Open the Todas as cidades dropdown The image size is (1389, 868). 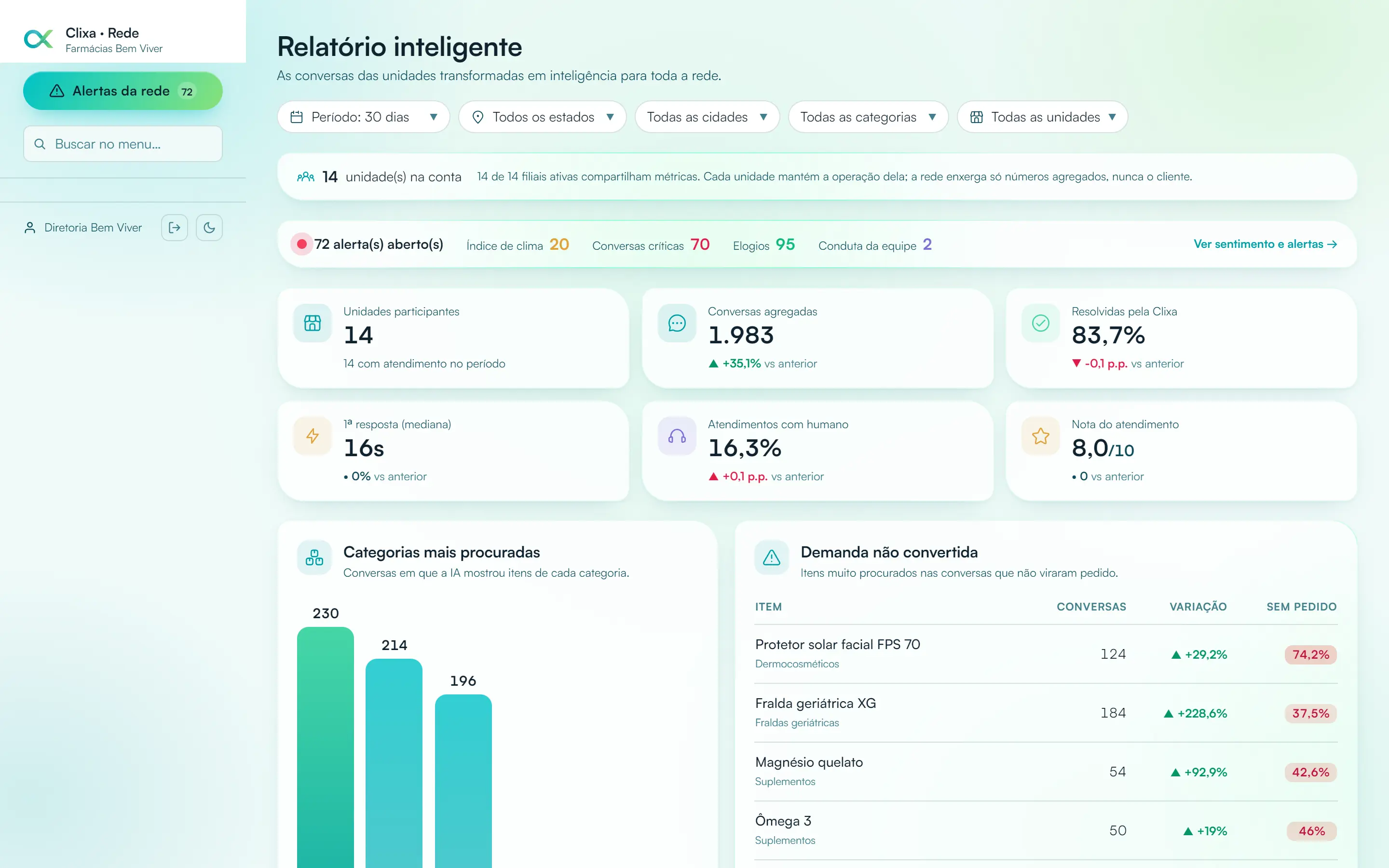click(707, 117)
